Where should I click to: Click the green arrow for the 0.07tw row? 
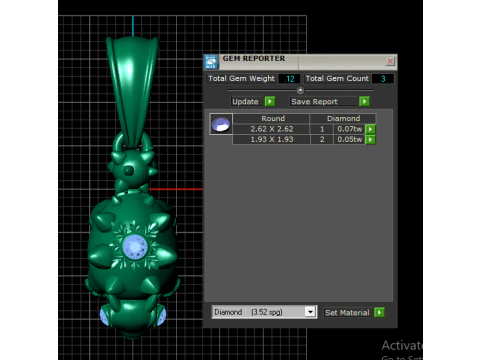click(x=371, y=129)
